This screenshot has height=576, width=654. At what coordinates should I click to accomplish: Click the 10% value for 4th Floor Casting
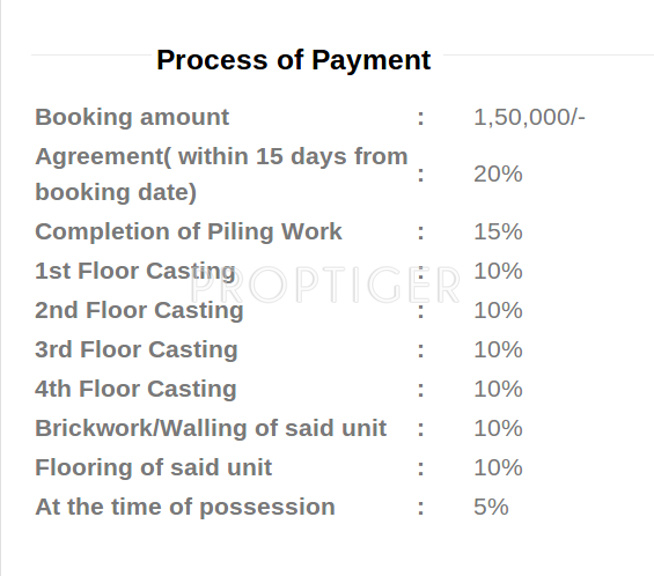498,389
